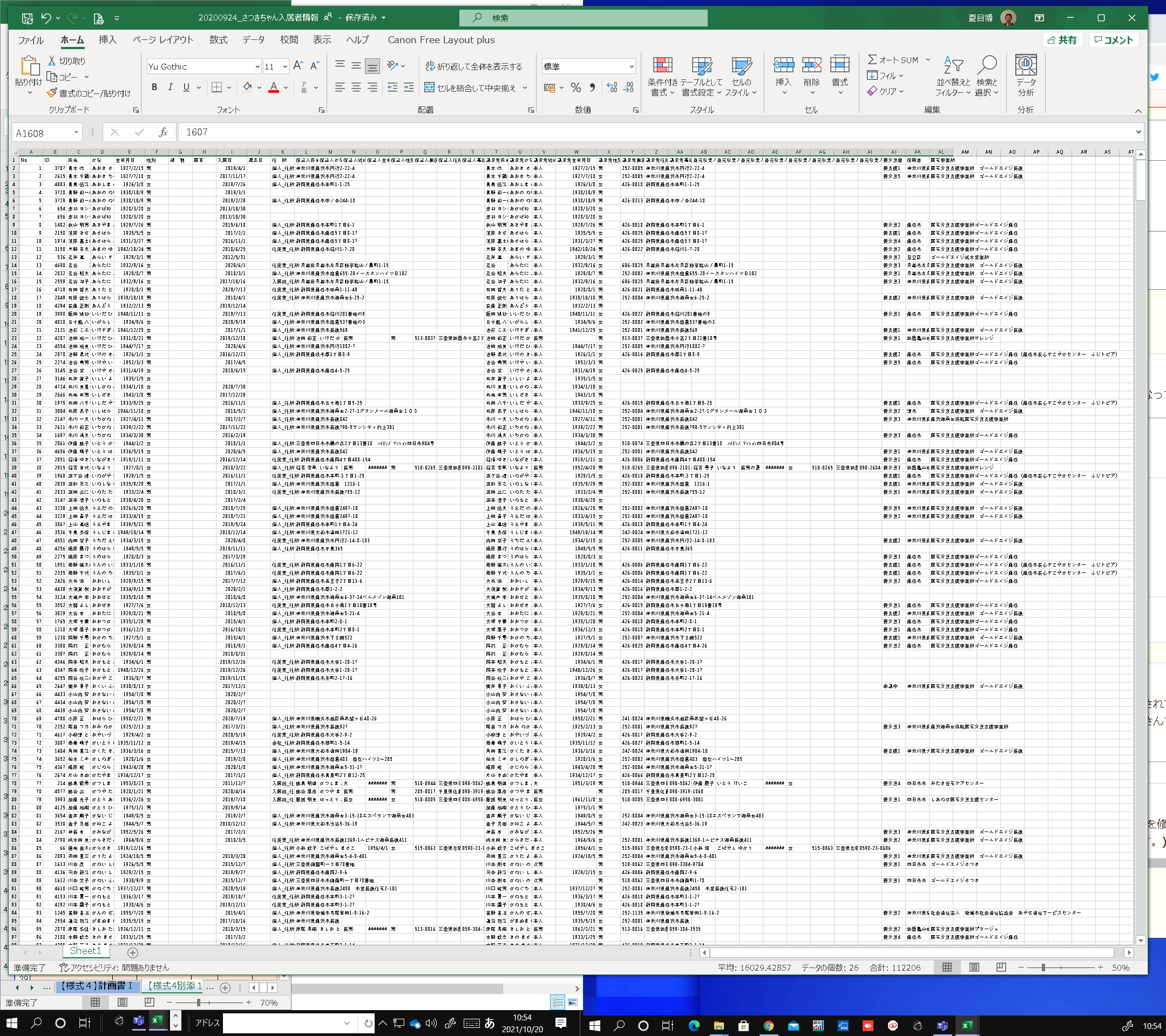
Task: Select the Sheet1 worksheet tab
Action: 85,950
